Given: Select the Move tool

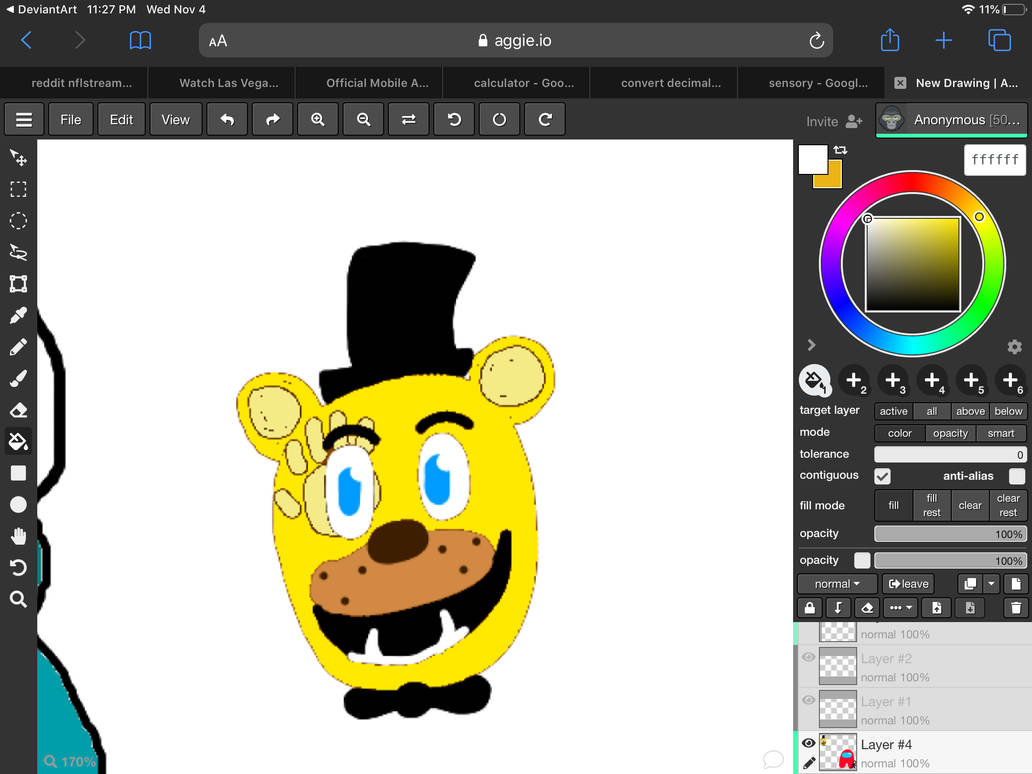Looking at the screenshot, I should [x=18, y=158].
